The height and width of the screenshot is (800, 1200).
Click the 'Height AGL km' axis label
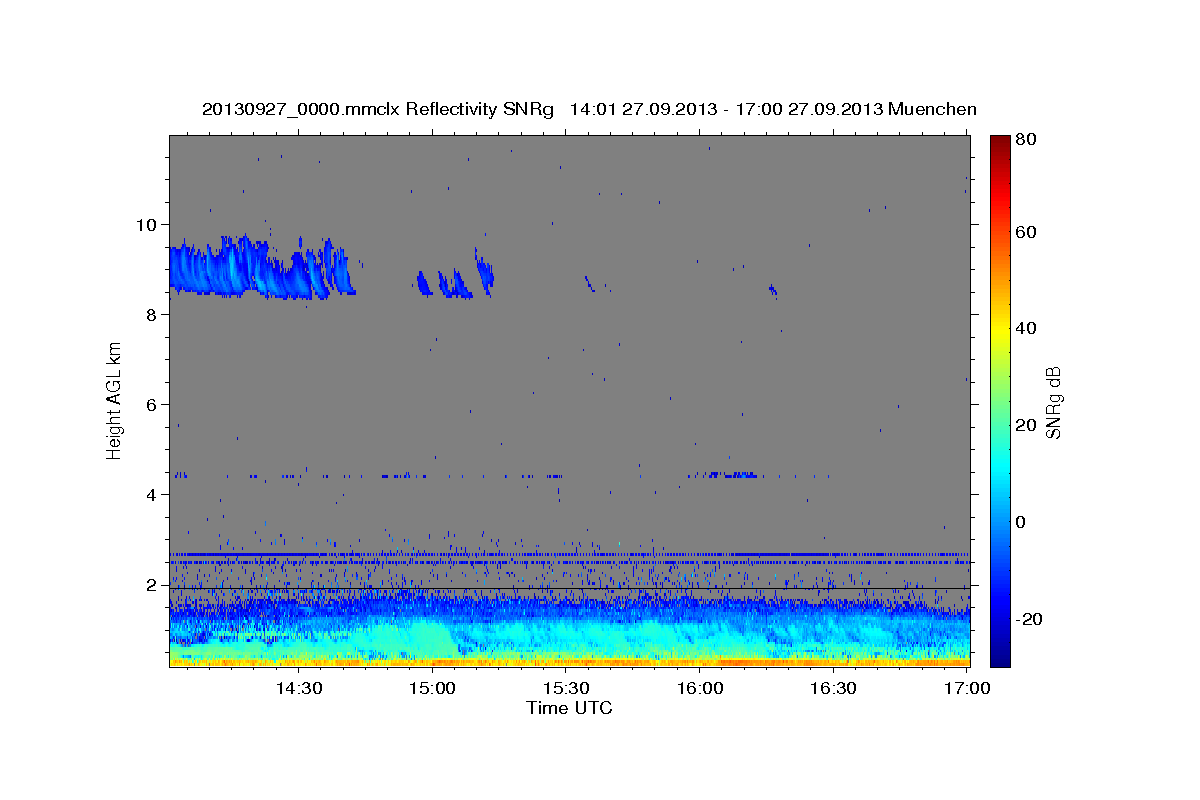coord(114,400)
